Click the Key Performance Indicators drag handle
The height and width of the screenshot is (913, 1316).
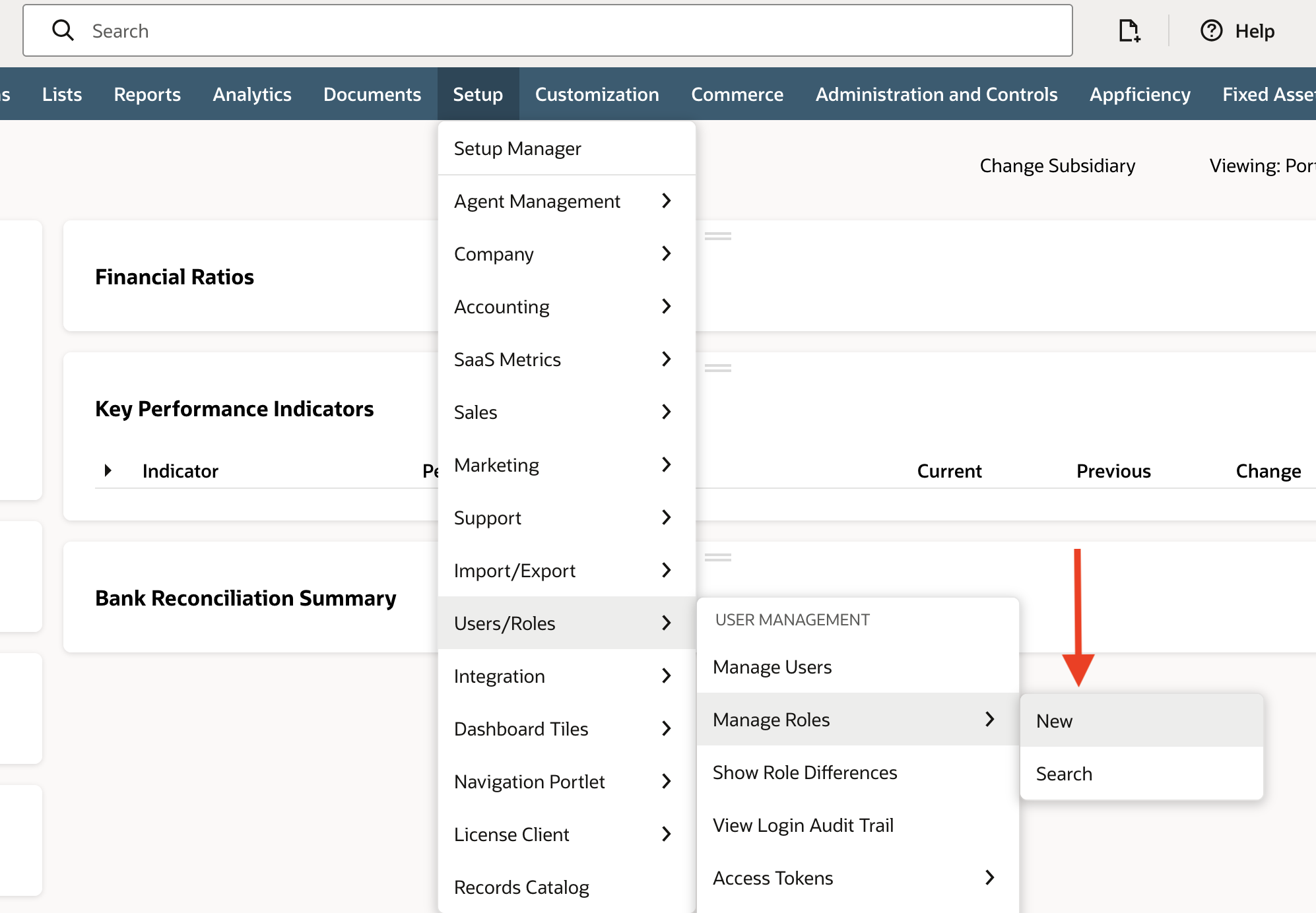pyautogui.click(x=717, y=368)
